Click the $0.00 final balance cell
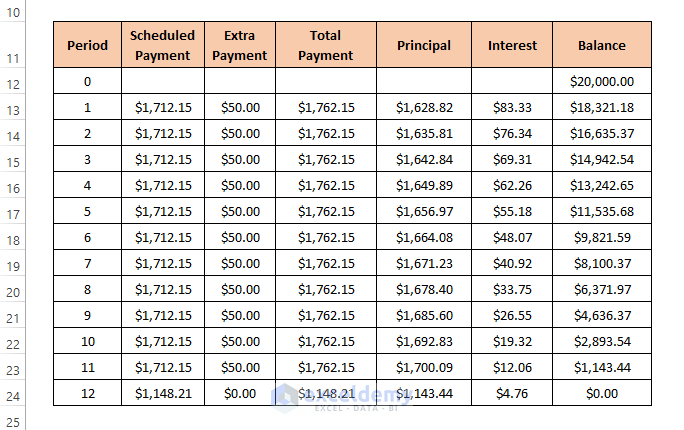The image size is (684, 430). 602,393
